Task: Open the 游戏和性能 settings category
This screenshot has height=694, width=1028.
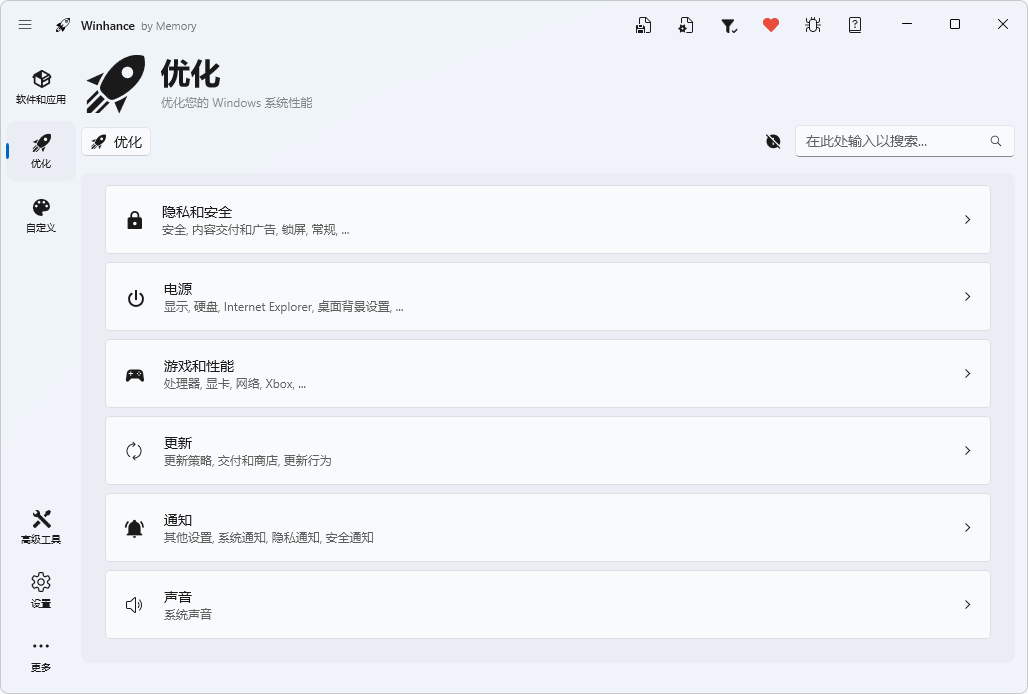Action: (548, 373)
